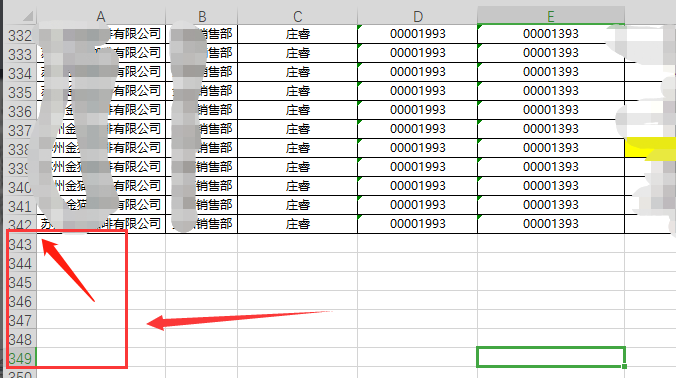
Task: Click cell E338 containing 00001393
Action: point(551,148)
